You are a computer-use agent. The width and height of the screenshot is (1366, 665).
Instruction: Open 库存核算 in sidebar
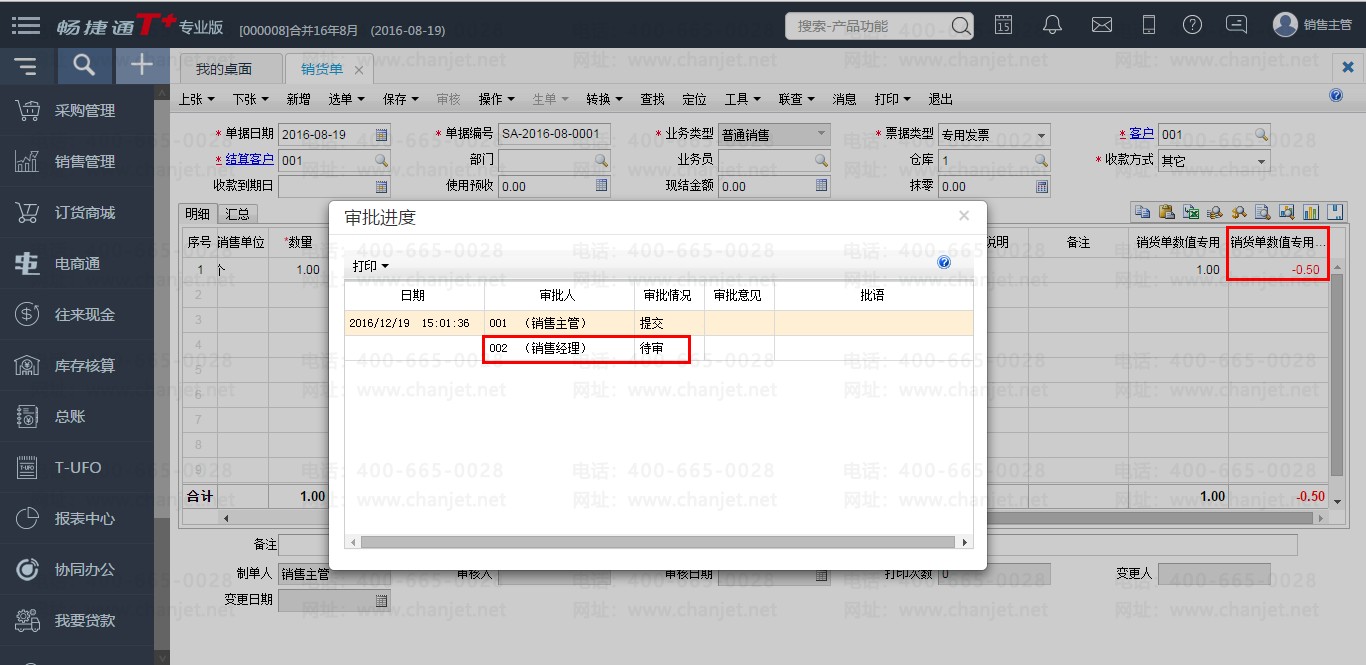(77, 365)
